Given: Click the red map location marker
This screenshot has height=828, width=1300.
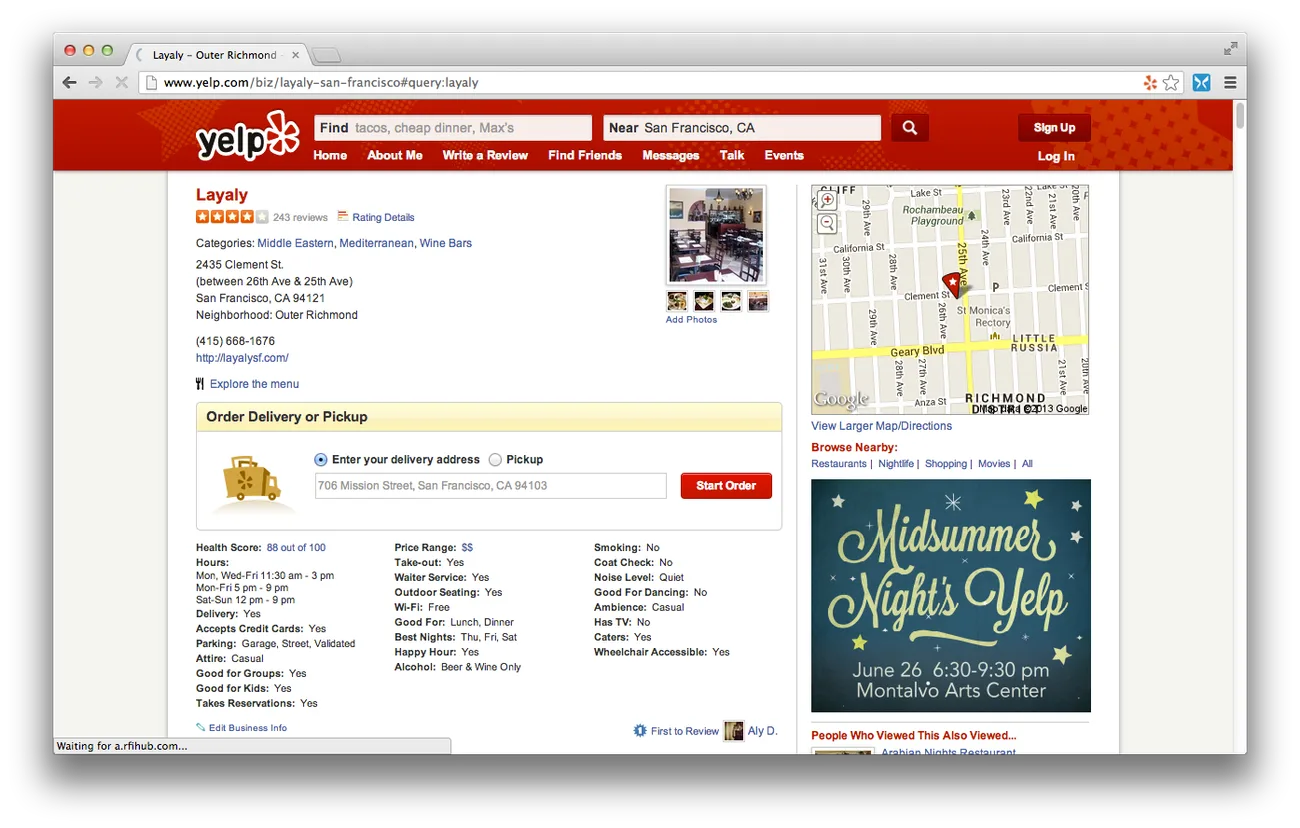Looking at the screenshot, I should [953, 285].
